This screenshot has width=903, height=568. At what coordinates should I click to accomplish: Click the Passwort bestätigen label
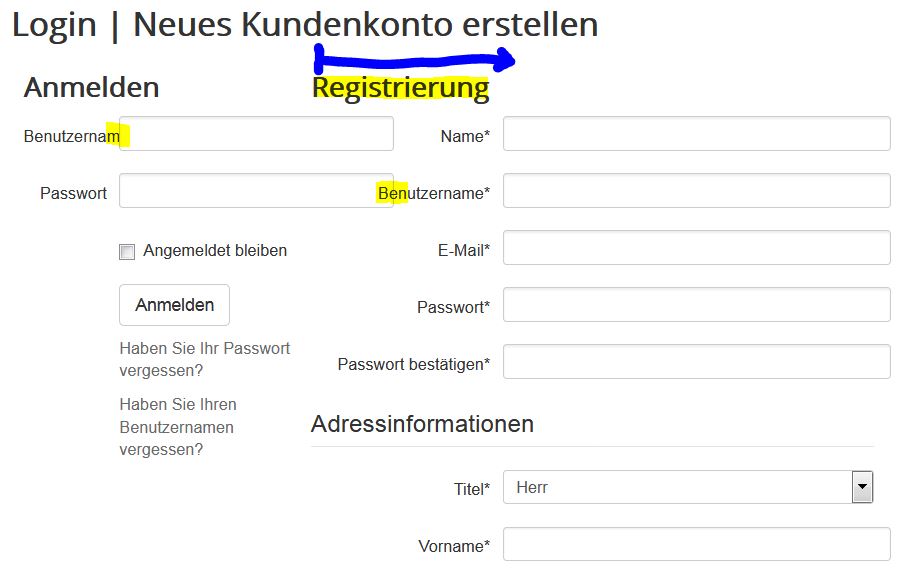click(413, 364)
